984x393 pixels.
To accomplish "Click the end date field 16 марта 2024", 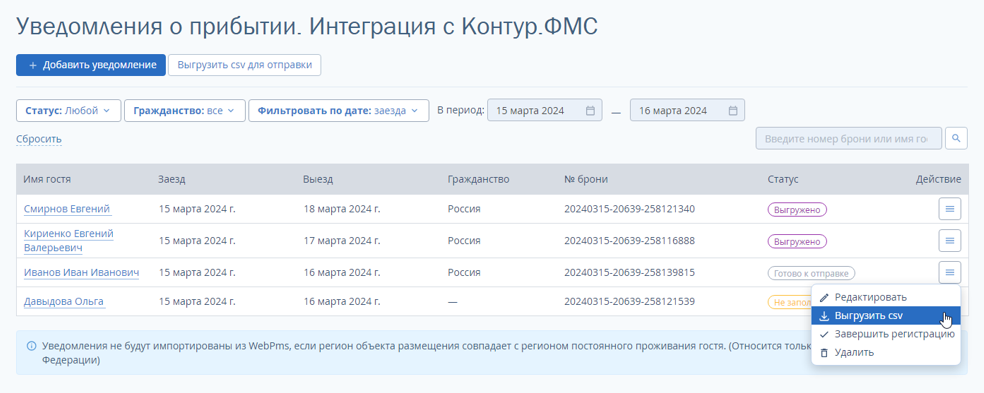I will (688, 110).
